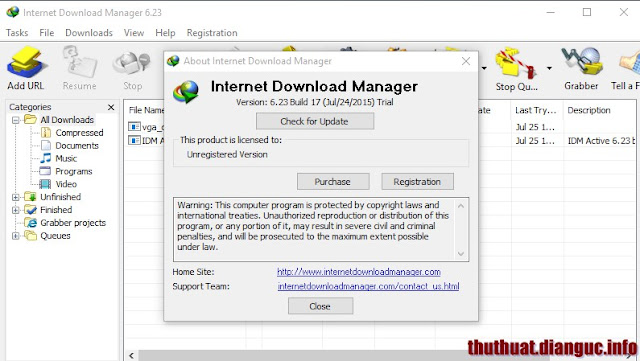Sort by the Last Try column header
640x361 pixels.
536,110
